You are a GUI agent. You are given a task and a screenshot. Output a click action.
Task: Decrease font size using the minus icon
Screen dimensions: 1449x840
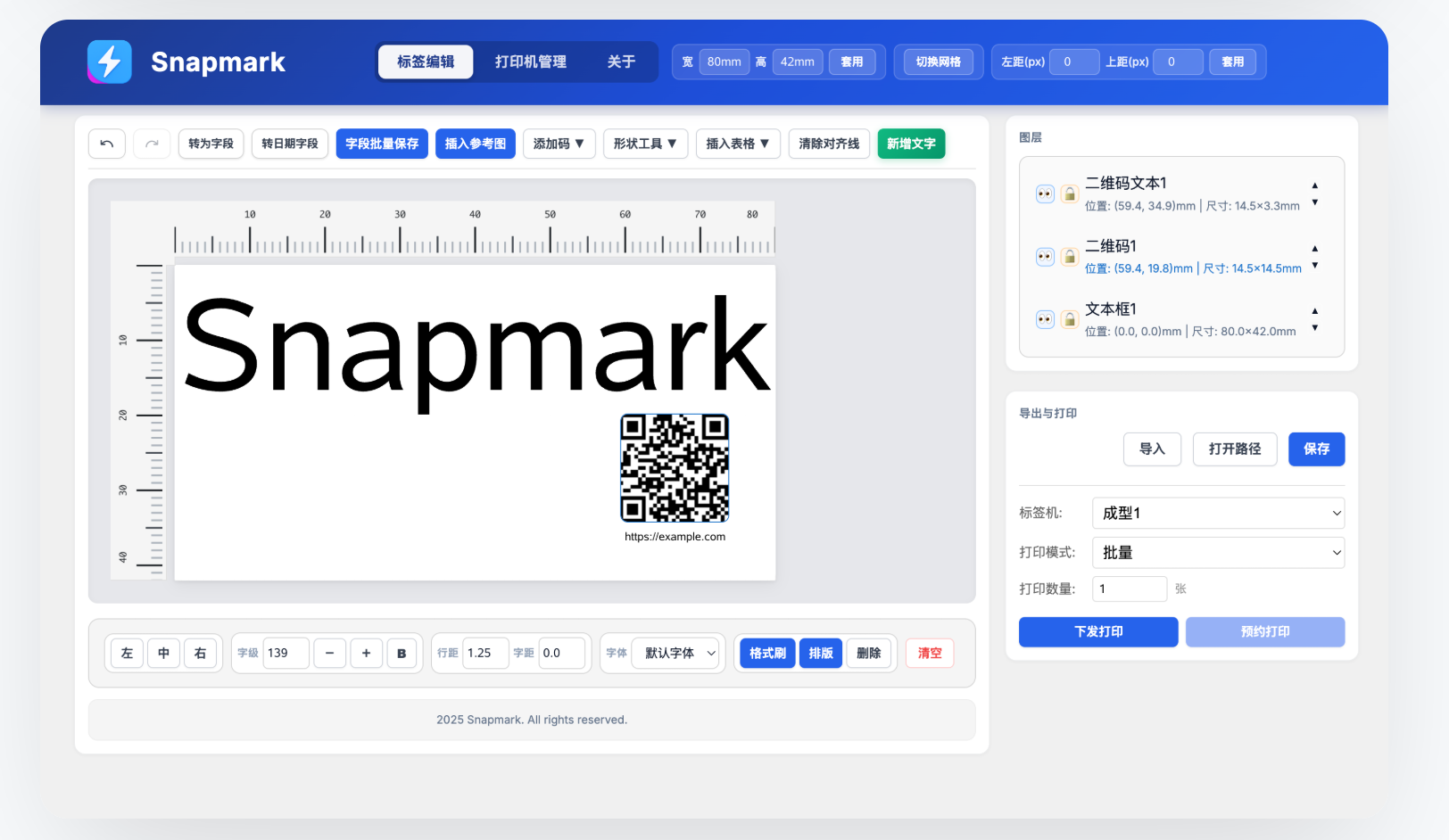point(329,653)
